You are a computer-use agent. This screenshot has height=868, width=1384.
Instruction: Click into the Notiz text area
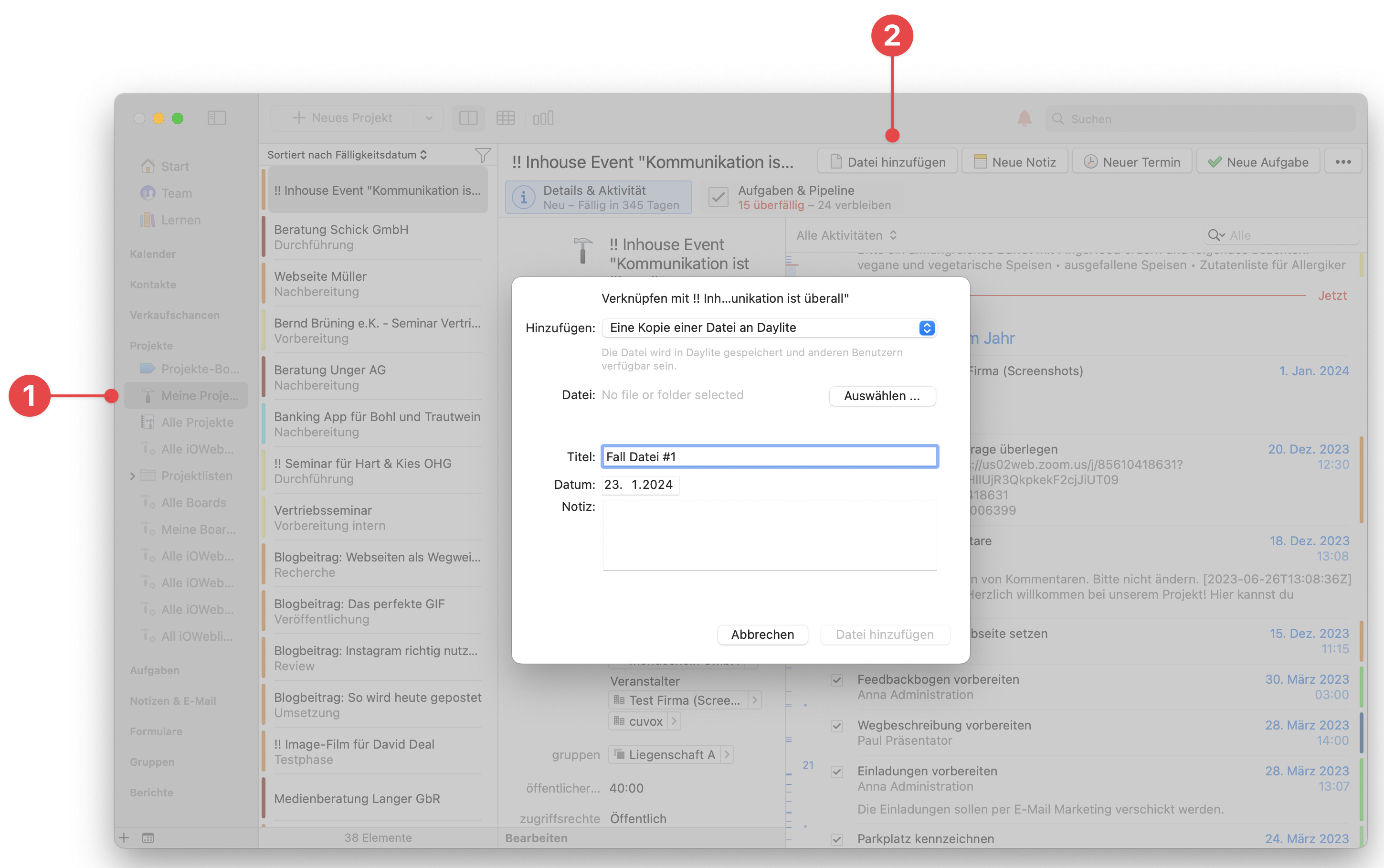click(x=769, y=535)
